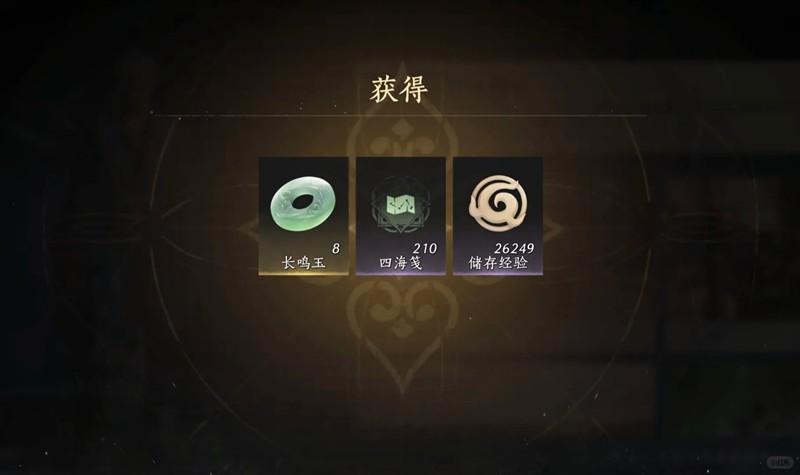Click the diamond ornament right of the experience card
The width and height of the screenshot is (800, 475).
tap(553, 231)
